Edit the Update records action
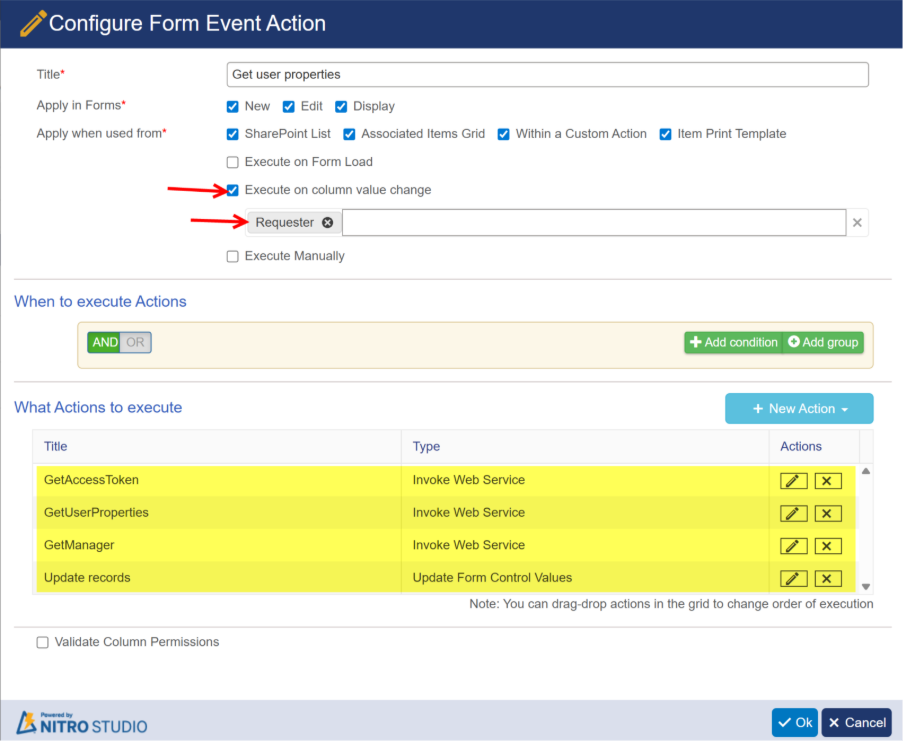Viewport: 903px width, 741px height. [x=793, y=579]
